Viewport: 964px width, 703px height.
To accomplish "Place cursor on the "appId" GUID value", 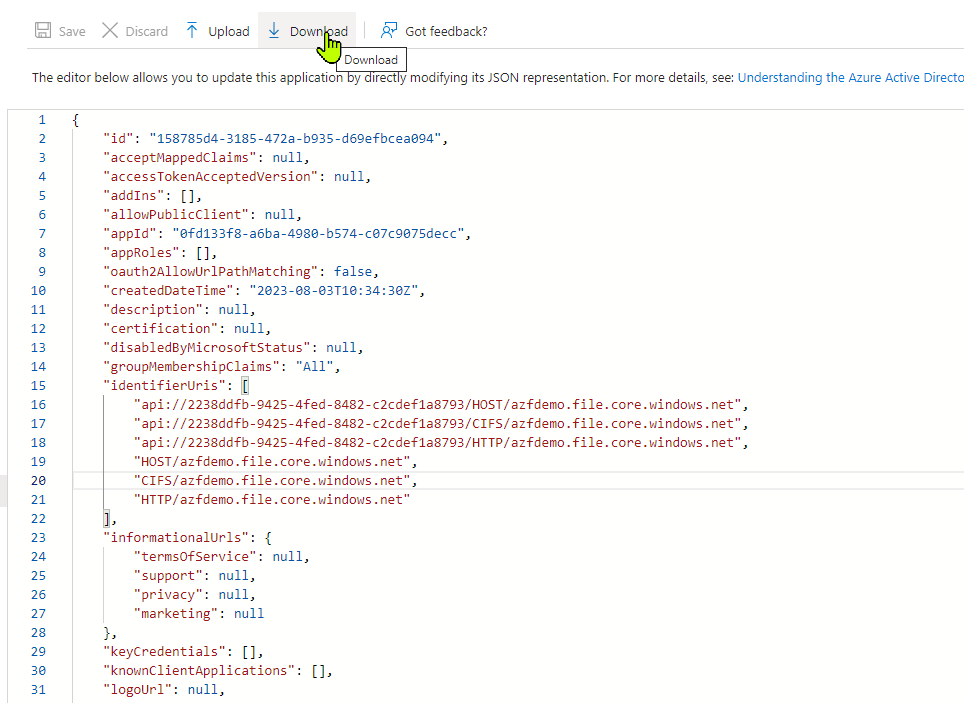I will (x=320, y=234).
